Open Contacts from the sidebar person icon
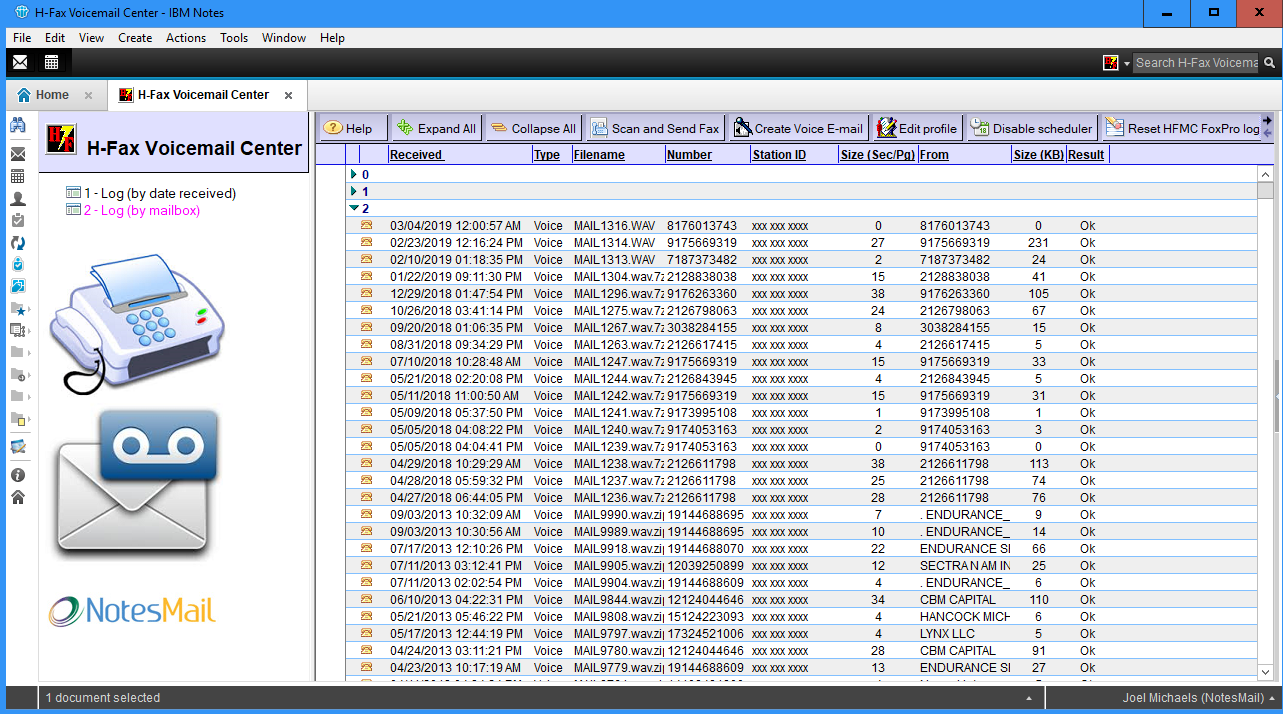The image size is (1283, 714). (17, 199)
